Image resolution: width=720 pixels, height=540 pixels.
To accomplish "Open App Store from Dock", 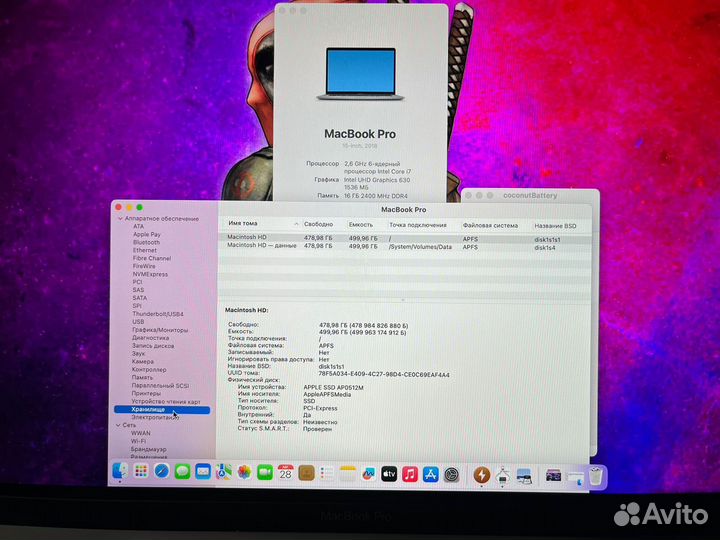I will click(431, 474).
